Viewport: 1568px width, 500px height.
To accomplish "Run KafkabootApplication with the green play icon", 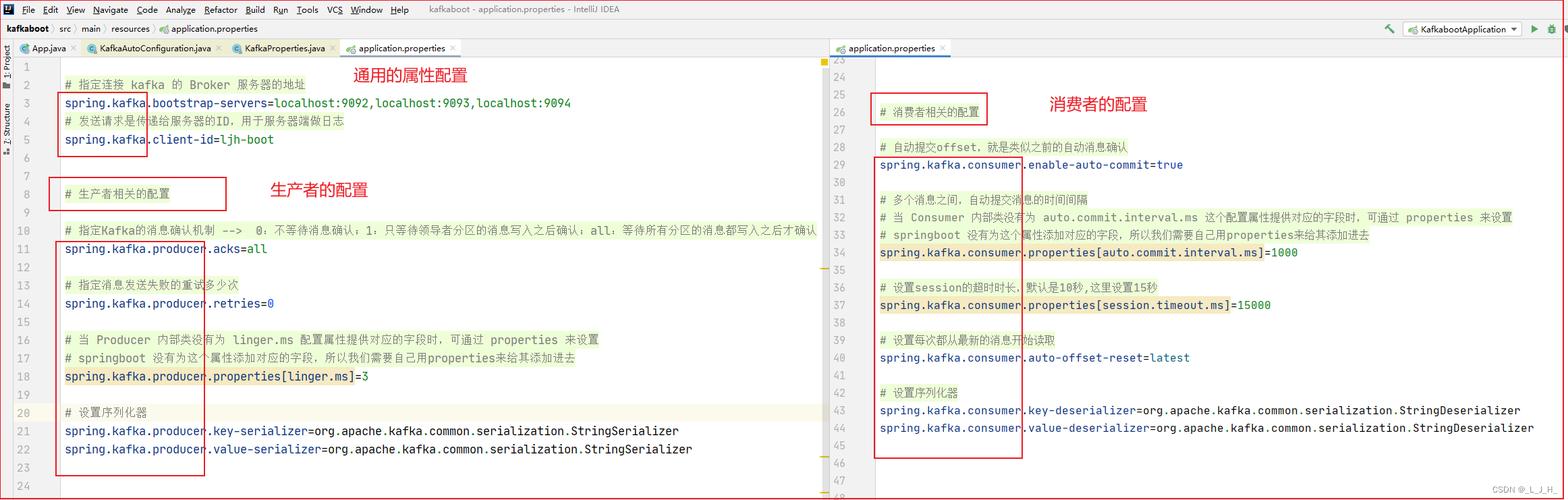I will coord(1534,29).
